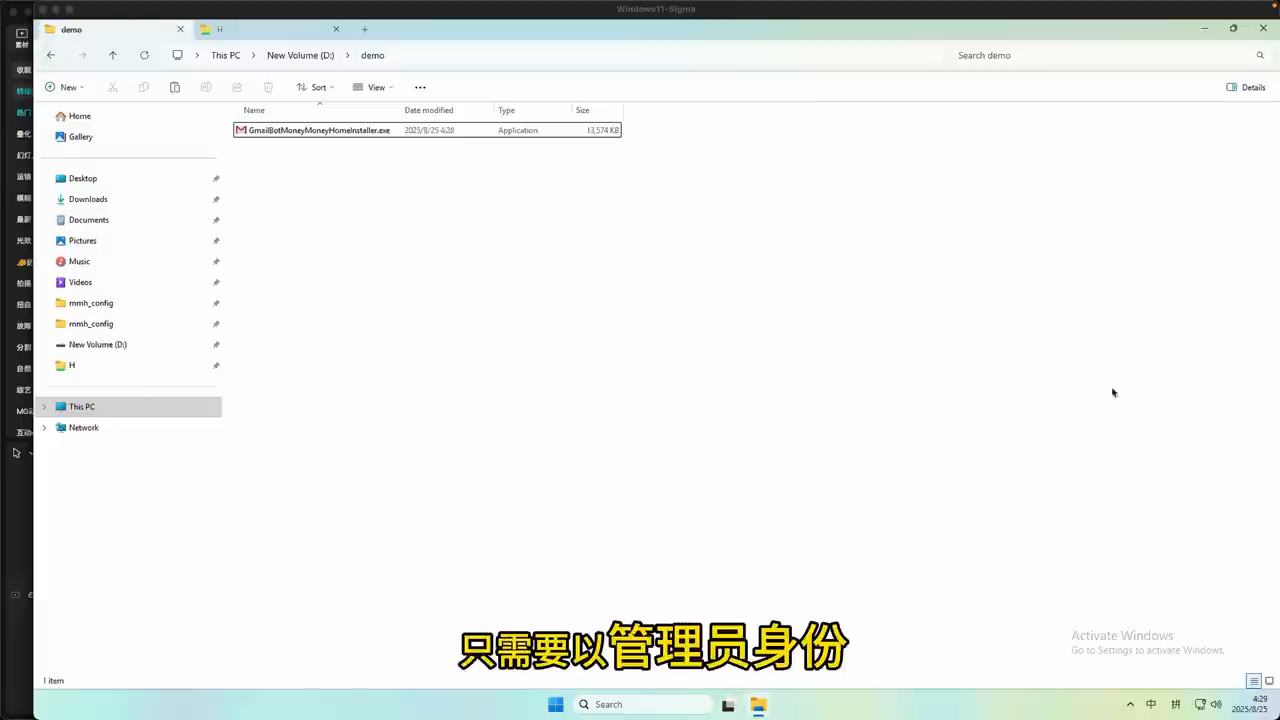Open the Windows Start button

pos(556,704)
